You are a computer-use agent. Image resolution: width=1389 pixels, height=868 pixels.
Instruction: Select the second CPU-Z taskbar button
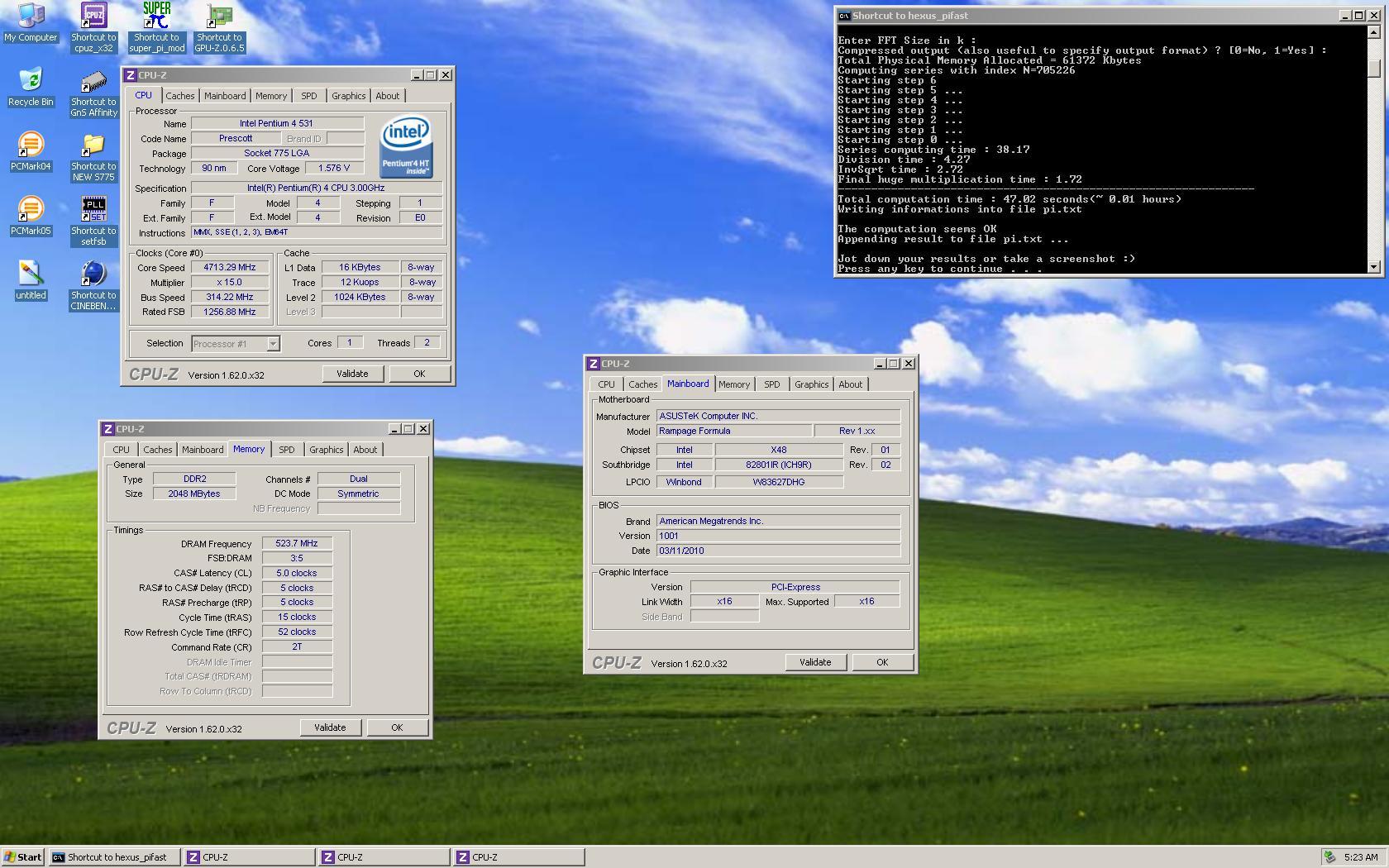point(384,857)
